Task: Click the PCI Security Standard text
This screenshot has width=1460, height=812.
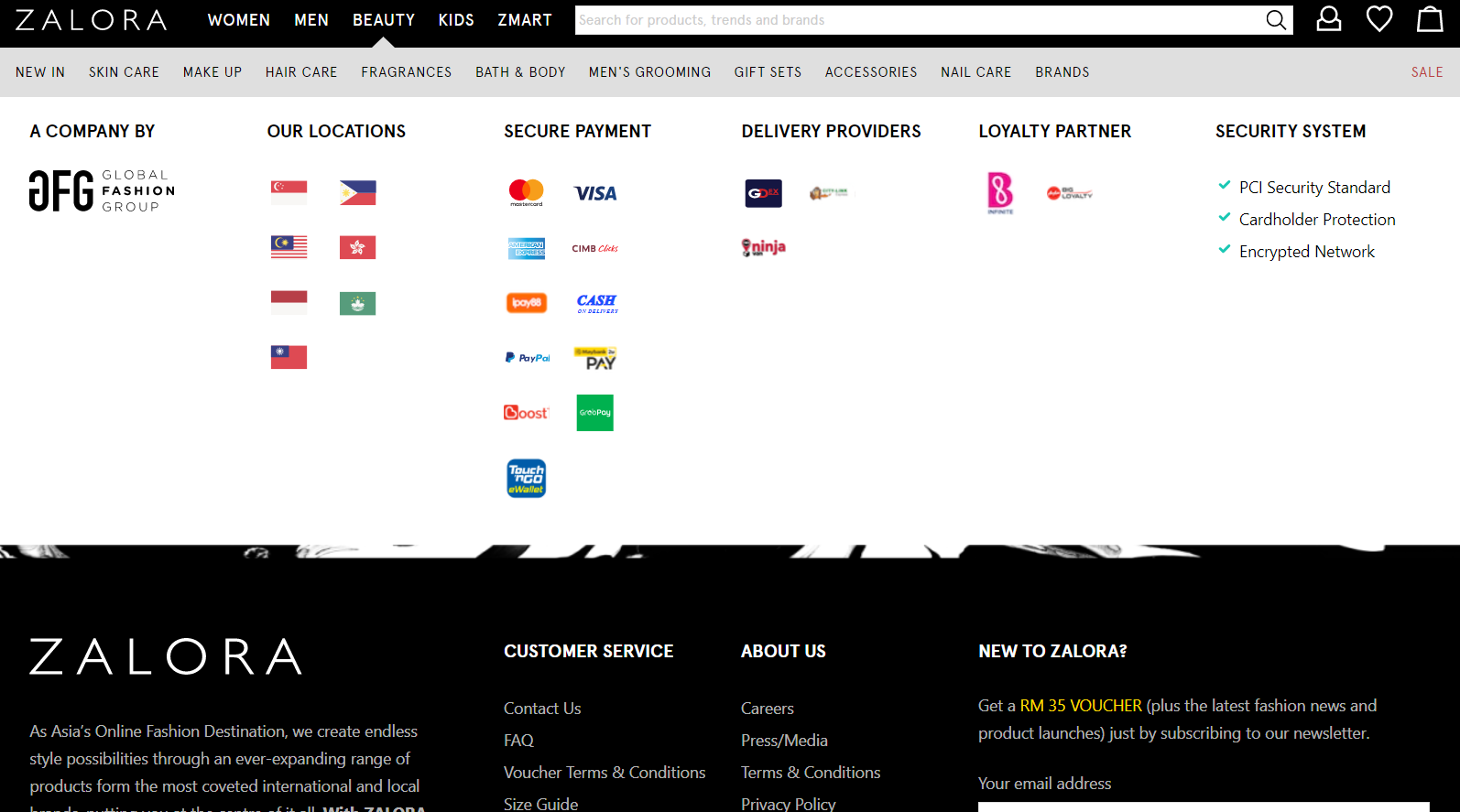Action: 1314,188
